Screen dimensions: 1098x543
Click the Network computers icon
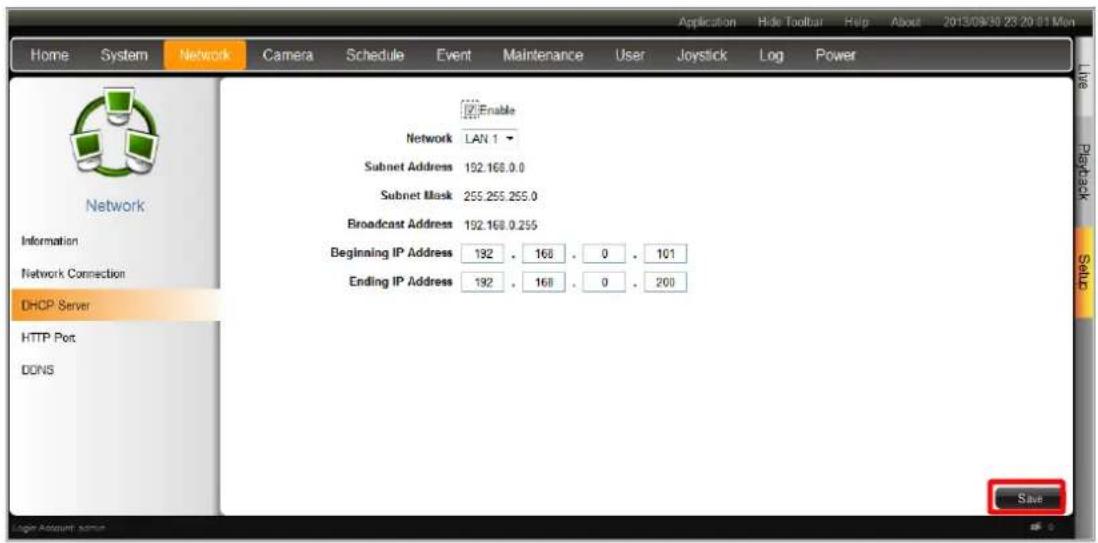click(116, 133)
